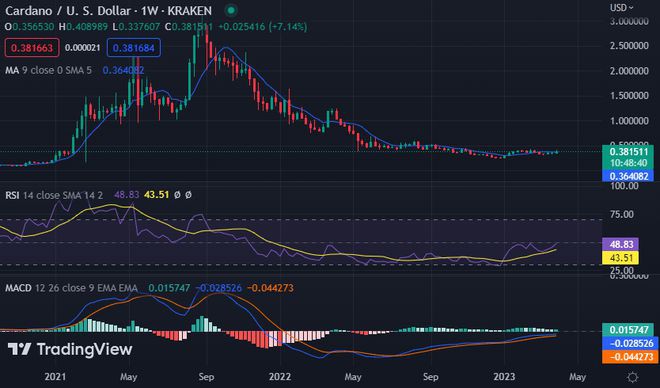Screen dimensions: 660x388
Task: Click green MACD axis label 0.015747
Action: (628, 330)
